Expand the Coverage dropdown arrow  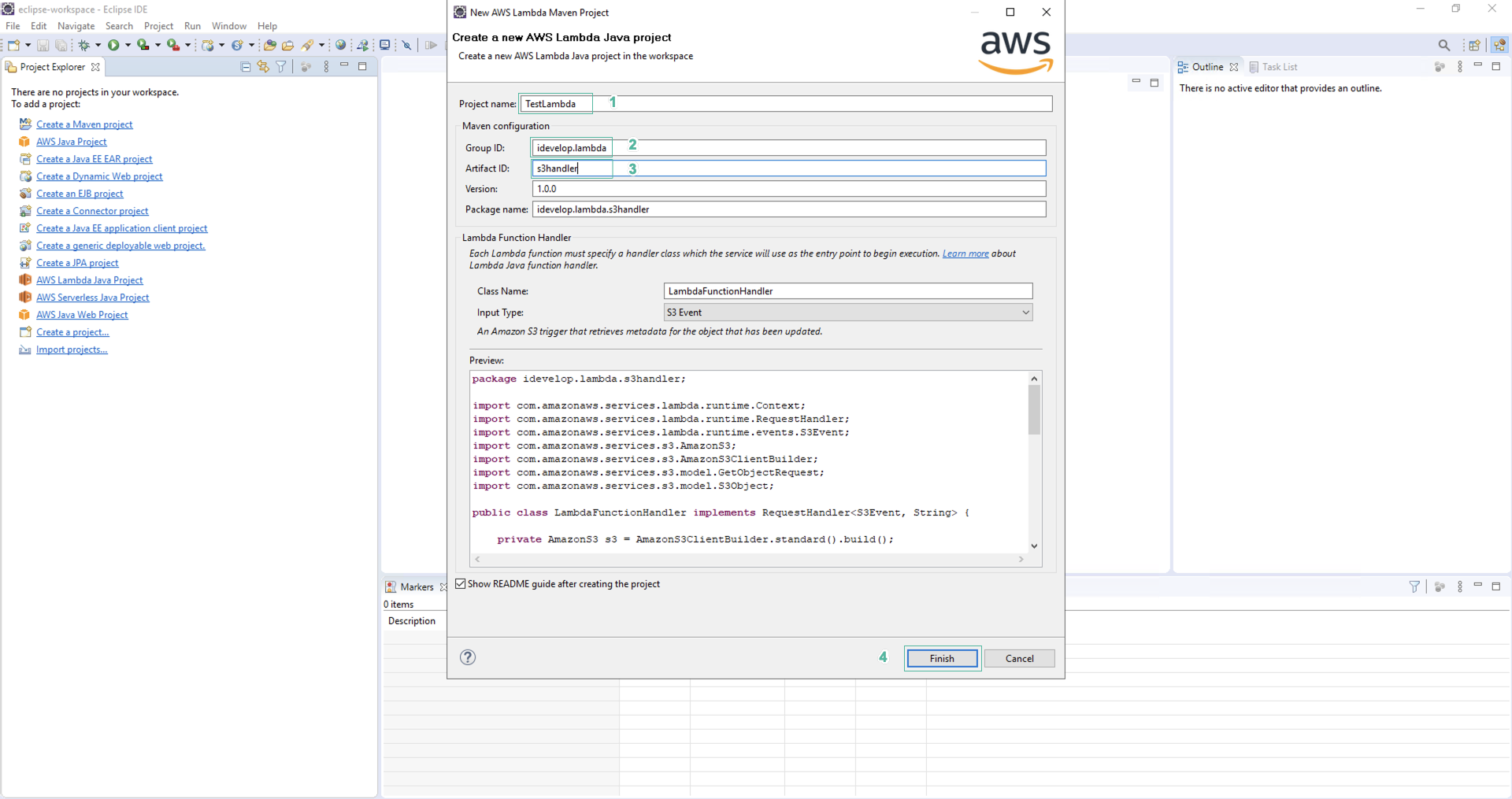tap(157, 46)
